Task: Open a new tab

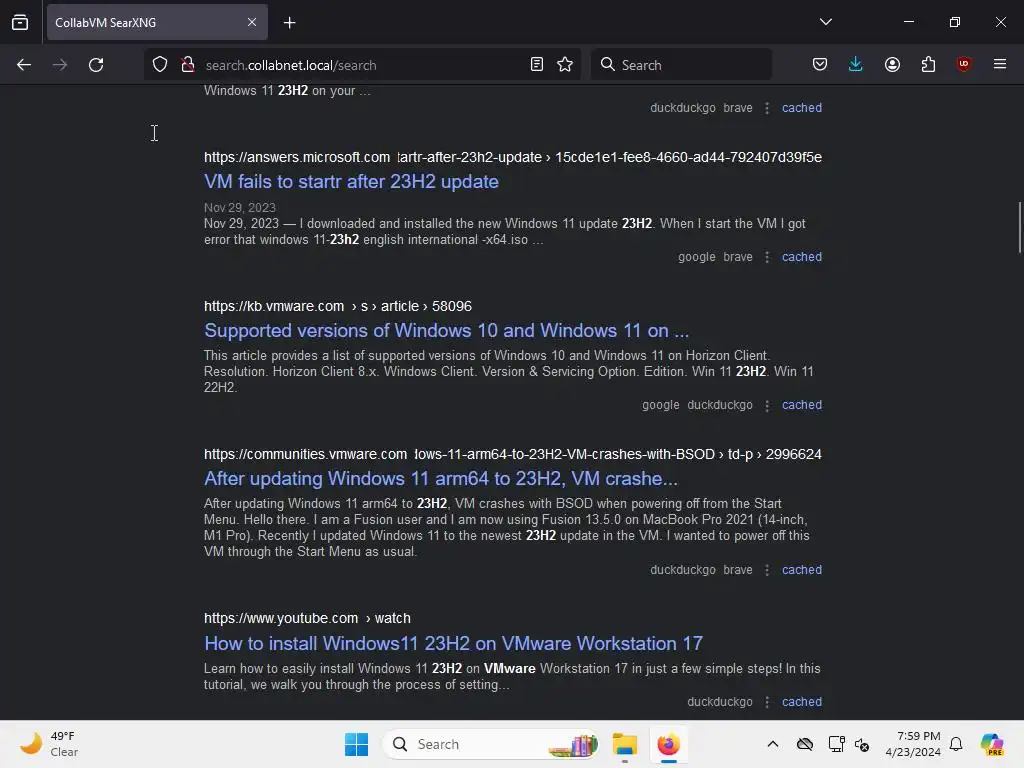Action: pyautogui.click(x=289, y=23)
